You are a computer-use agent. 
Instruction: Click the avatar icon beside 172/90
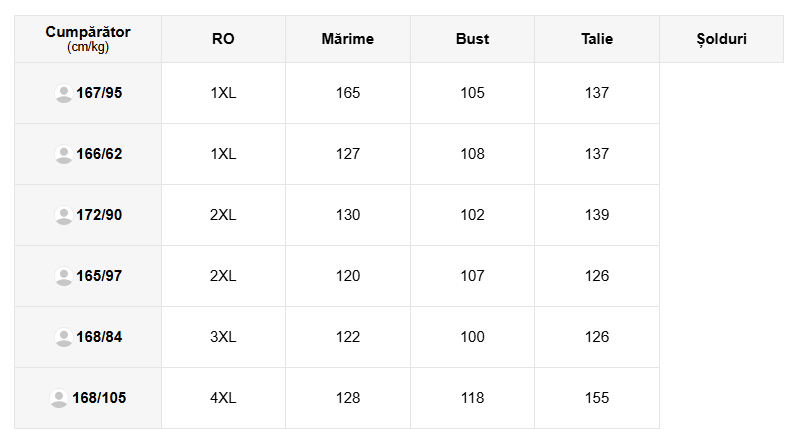pyautogui.click(x=64, y=216)
